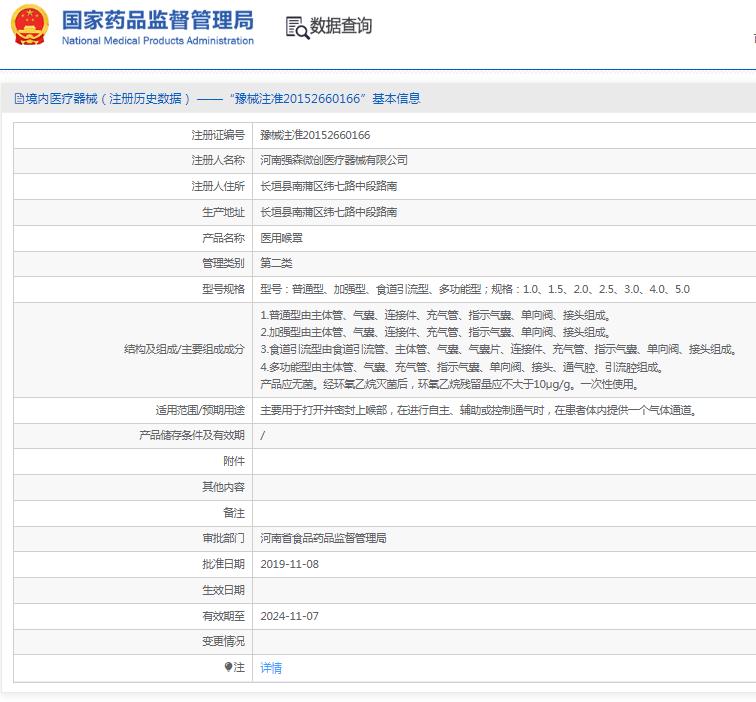
Task: Click the 第二类 management class value
Action: 276,263
